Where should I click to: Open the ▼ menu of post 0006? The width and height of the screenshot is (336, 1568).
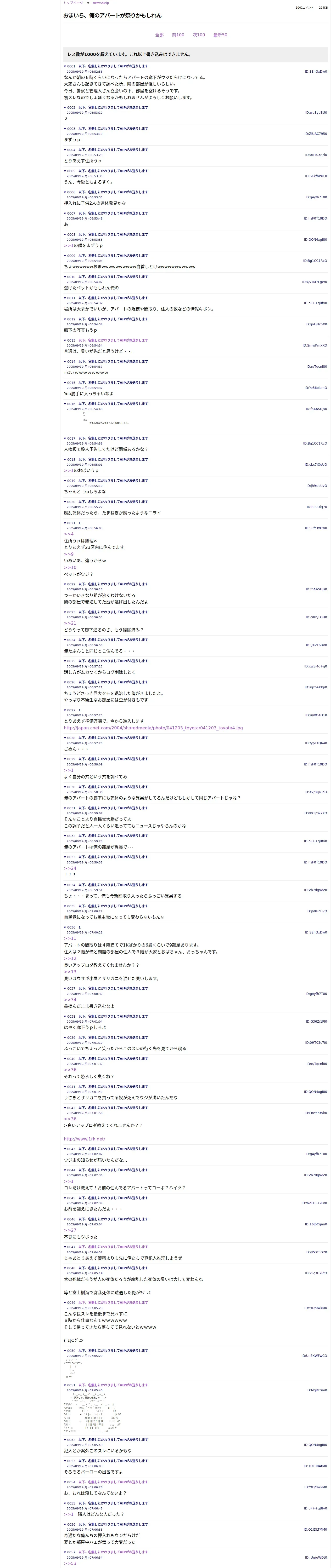point(65,192)
